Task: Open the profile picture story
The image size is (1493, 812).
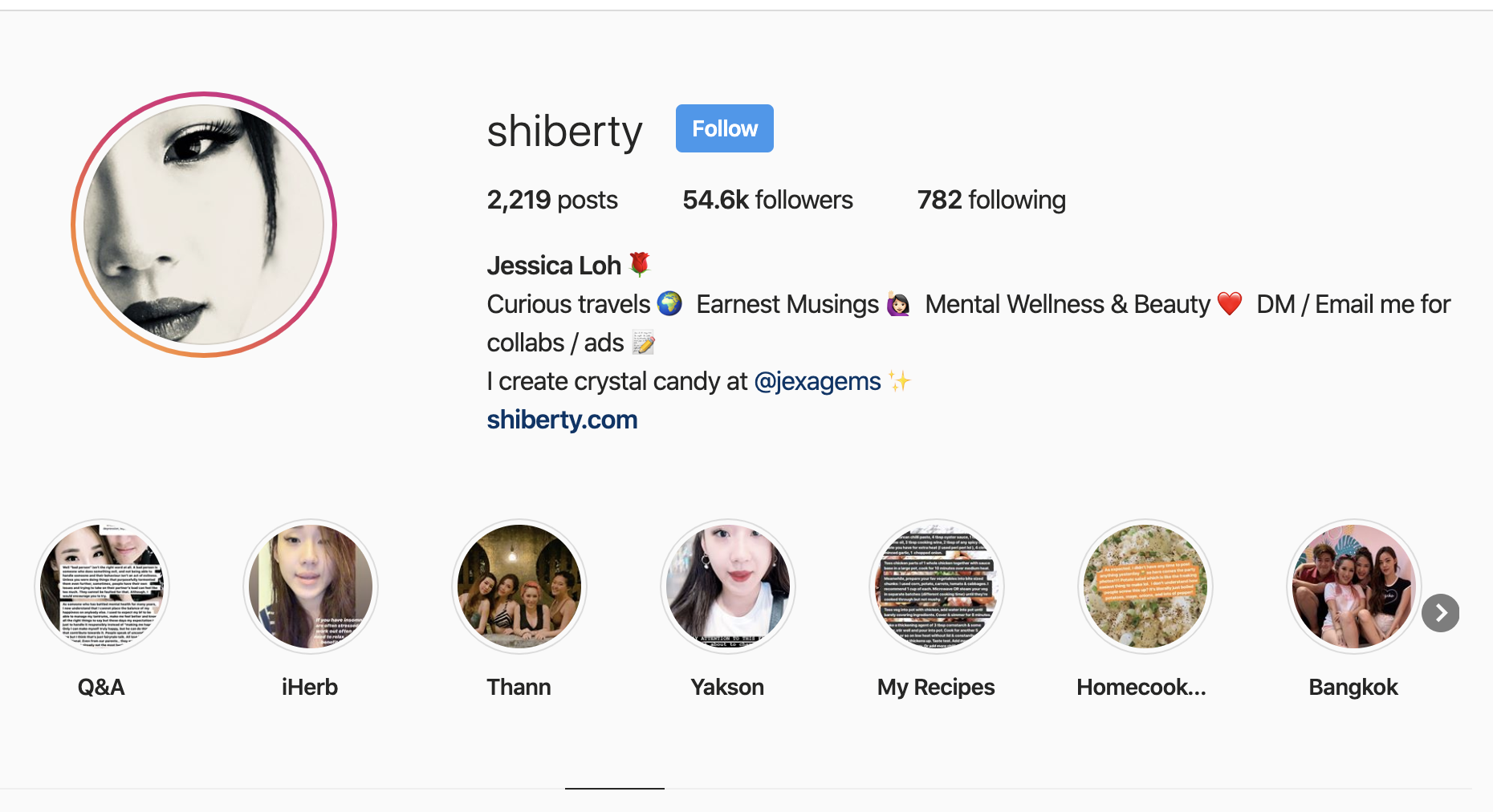Action: 204,225
